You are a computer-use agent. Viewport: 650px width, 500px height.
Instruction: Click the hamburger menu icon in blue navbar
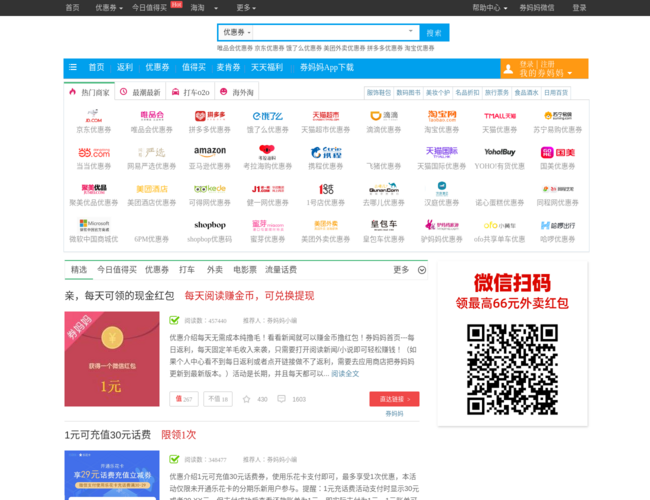[73, 67]
